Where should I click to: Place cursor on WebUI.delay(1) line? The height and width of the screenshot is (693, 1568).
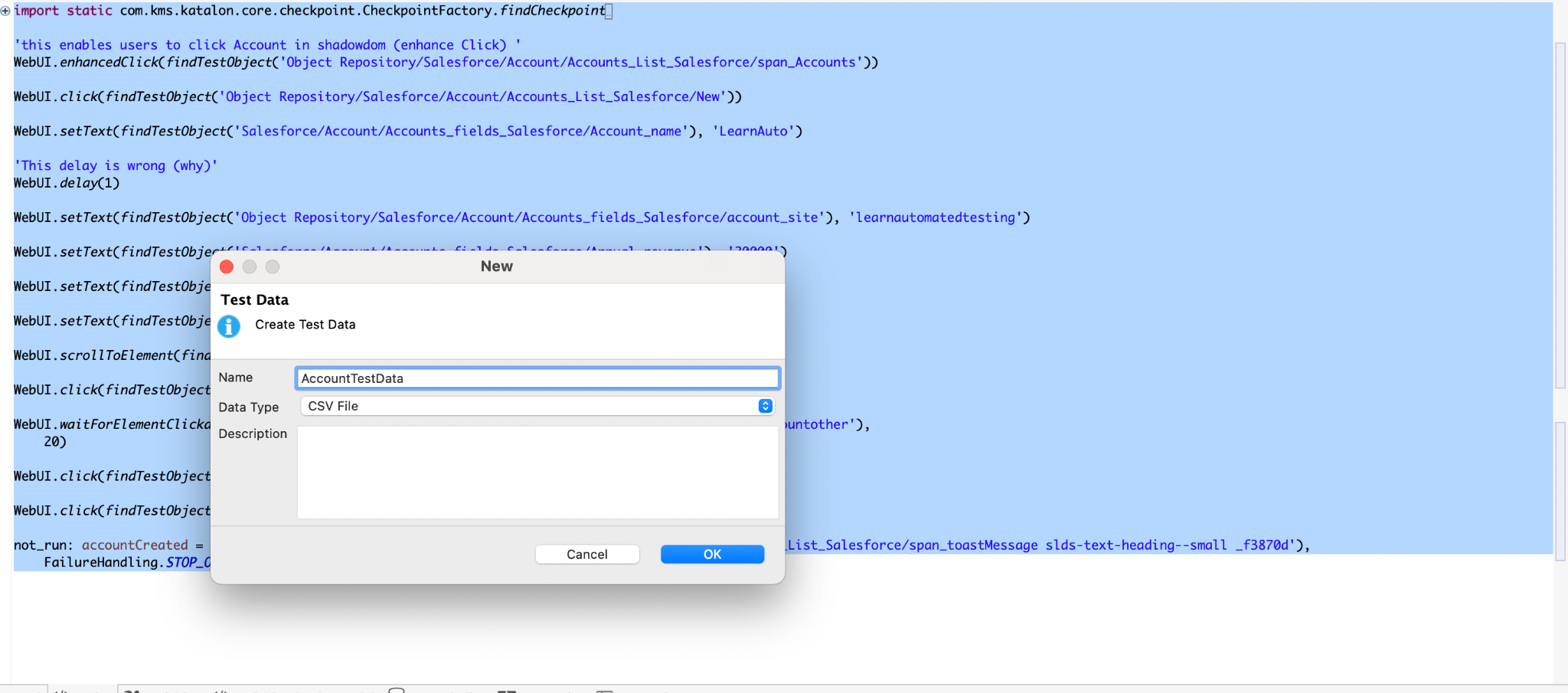coord(67,183)
